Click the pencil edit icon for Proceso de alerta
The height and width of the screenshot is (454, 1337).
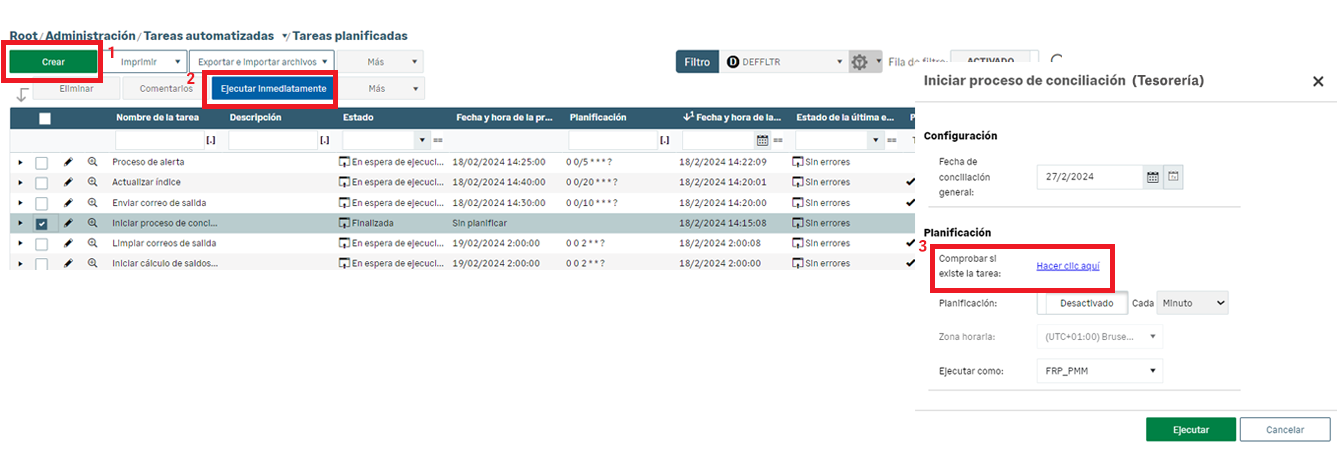click(x=68, y=162)
